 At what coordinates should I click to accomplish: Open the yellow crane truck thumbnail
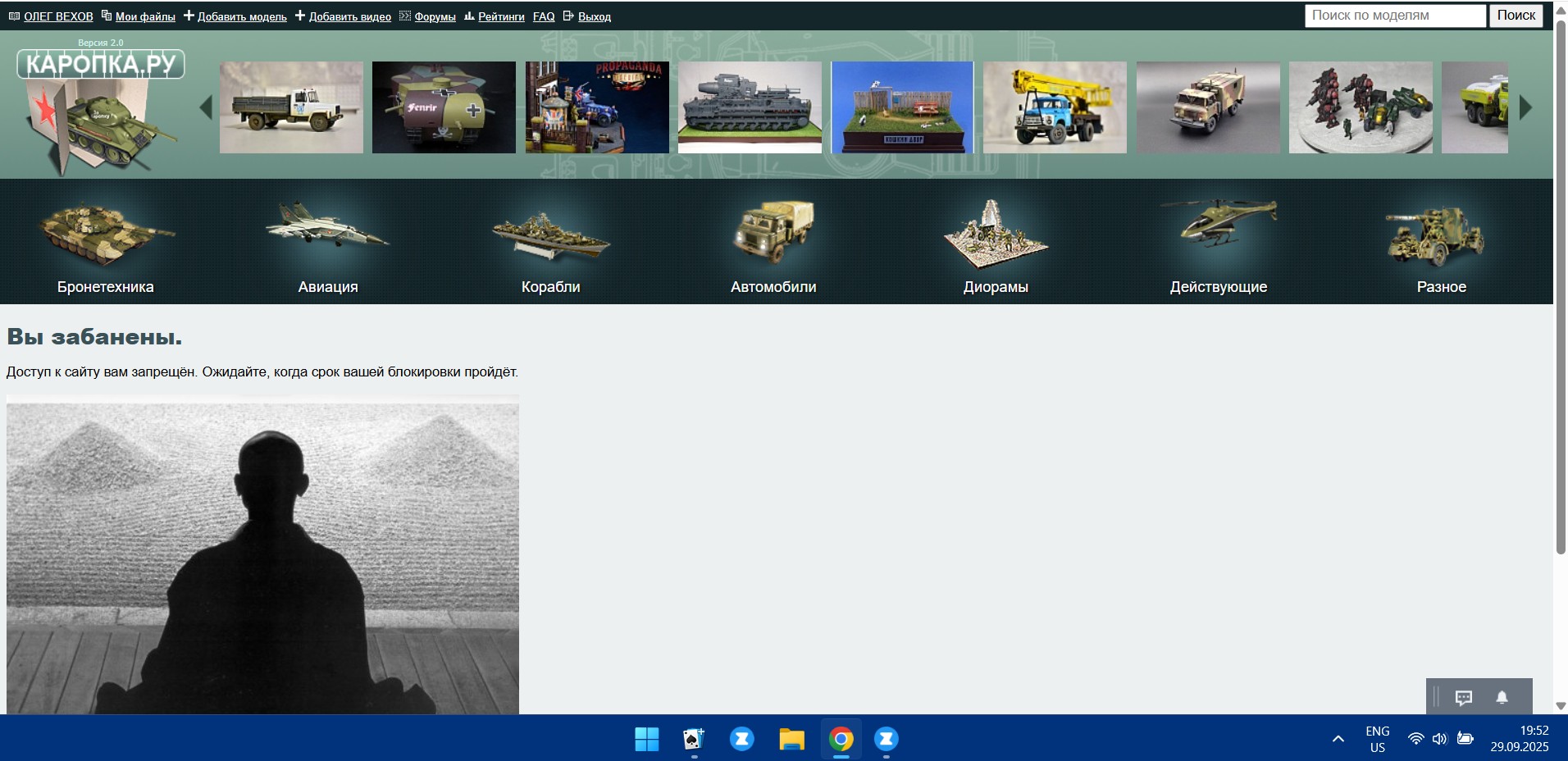click(x=1055, y=107)
